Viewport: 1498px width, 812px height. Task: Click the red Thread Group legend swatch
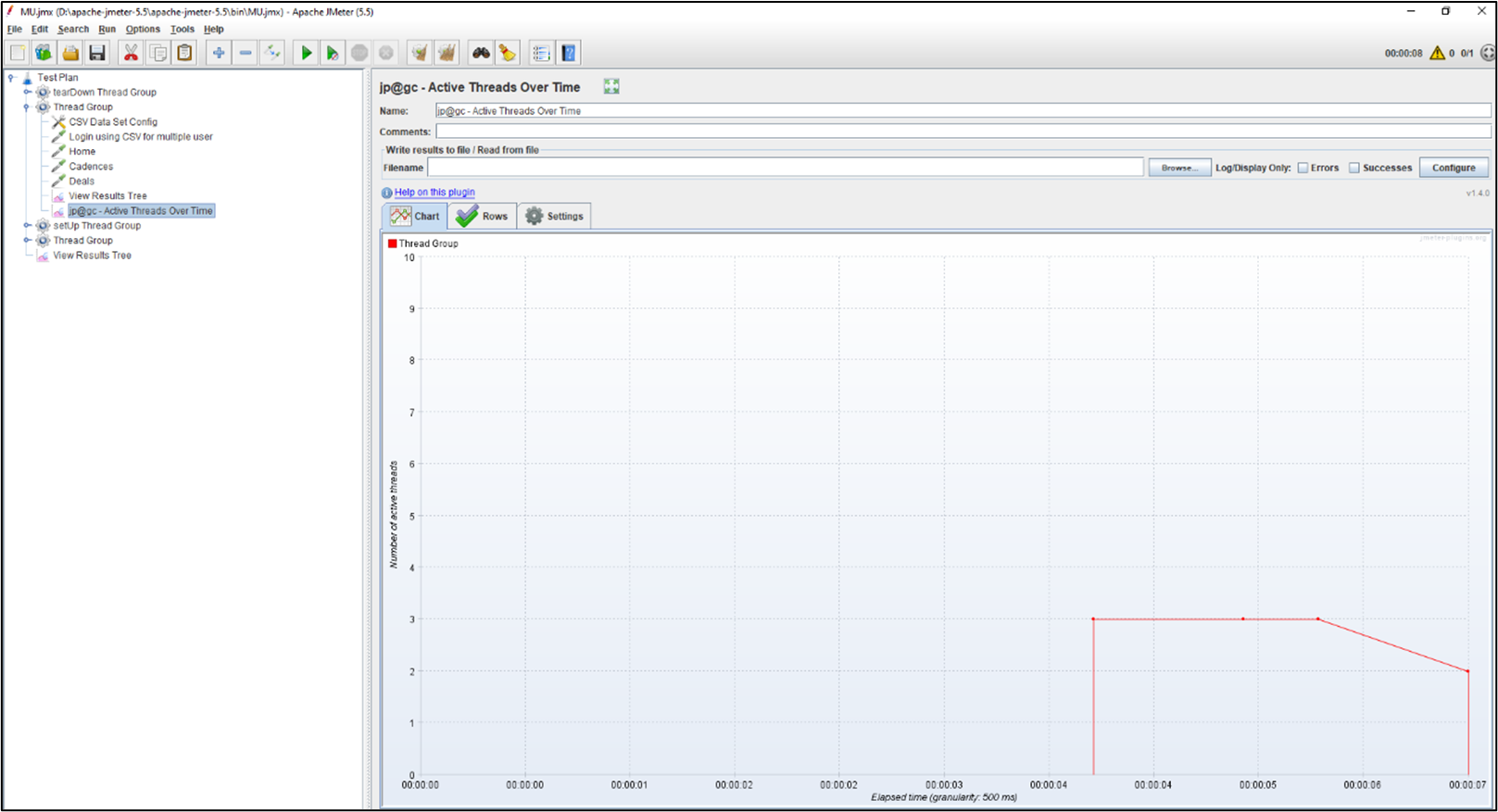[x=393, y=244]
